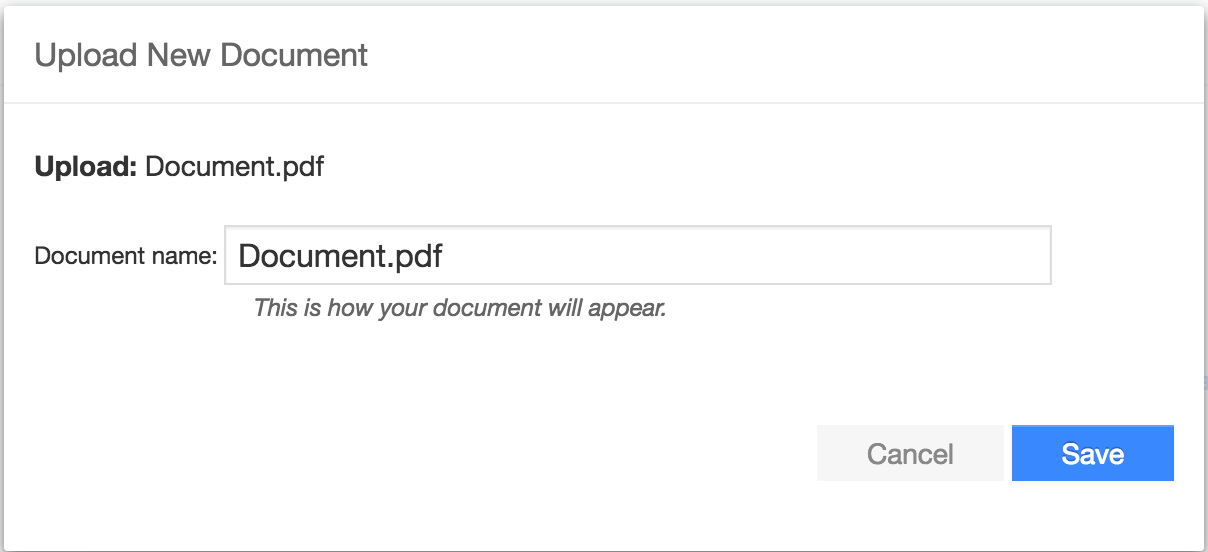This screenshot has width=1208, height=552.
Task: Click the word "Upload" in the dialog title
Action: click(87, 55)
